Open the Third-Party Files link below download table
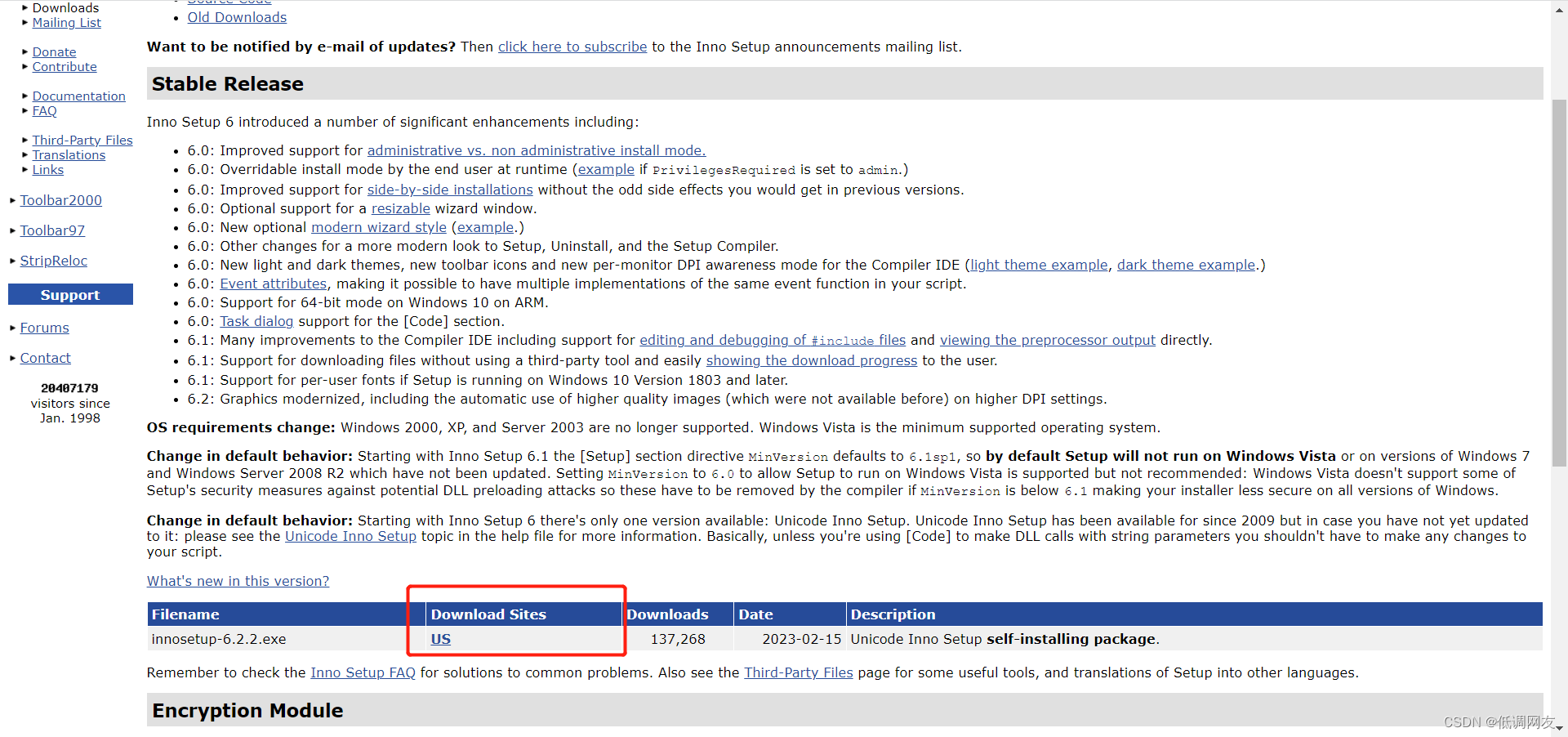This screenshot has height=737, width=1568. click(799, 672)
